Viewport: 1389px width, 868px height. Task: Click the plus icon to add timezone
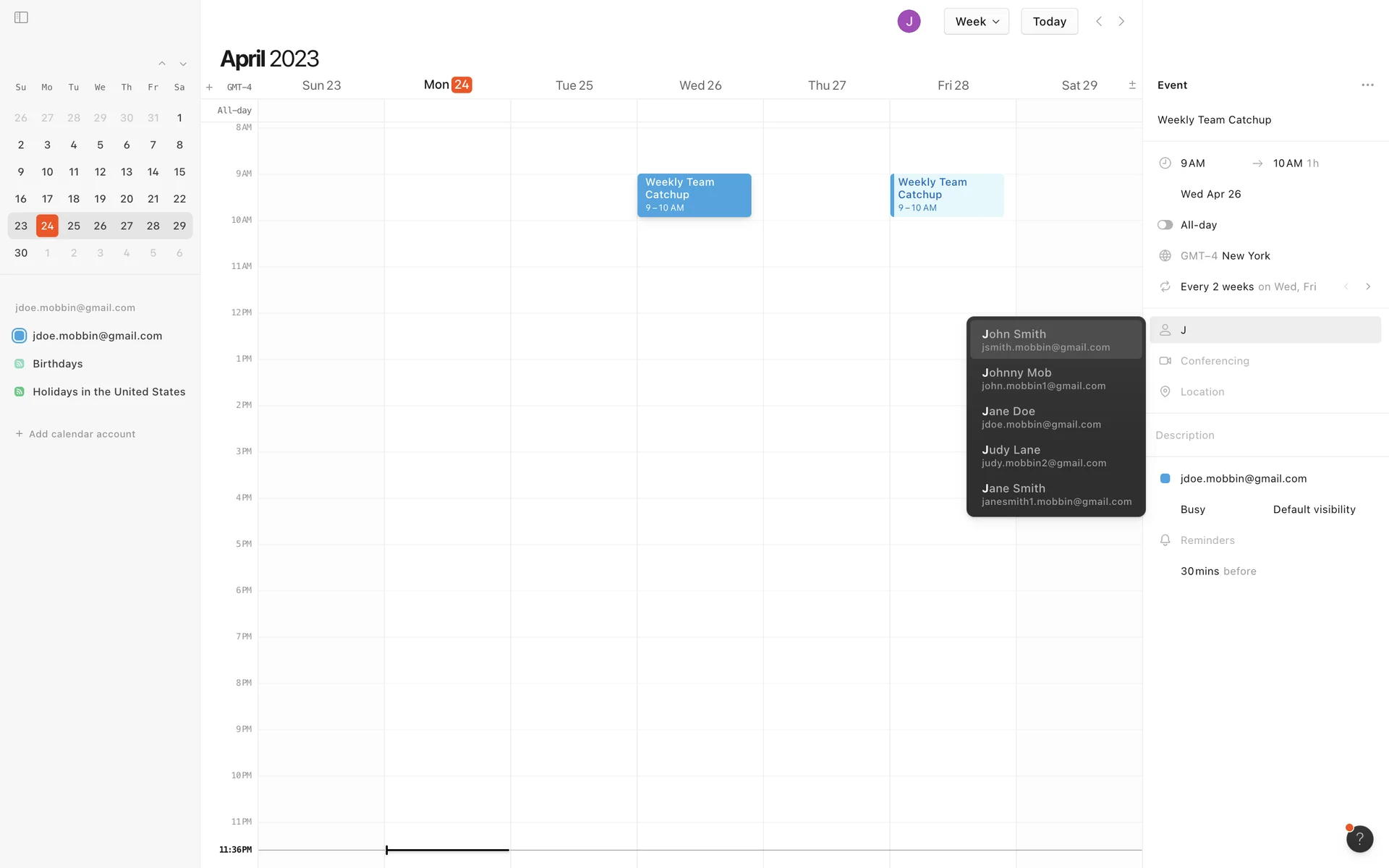(209, 88)
